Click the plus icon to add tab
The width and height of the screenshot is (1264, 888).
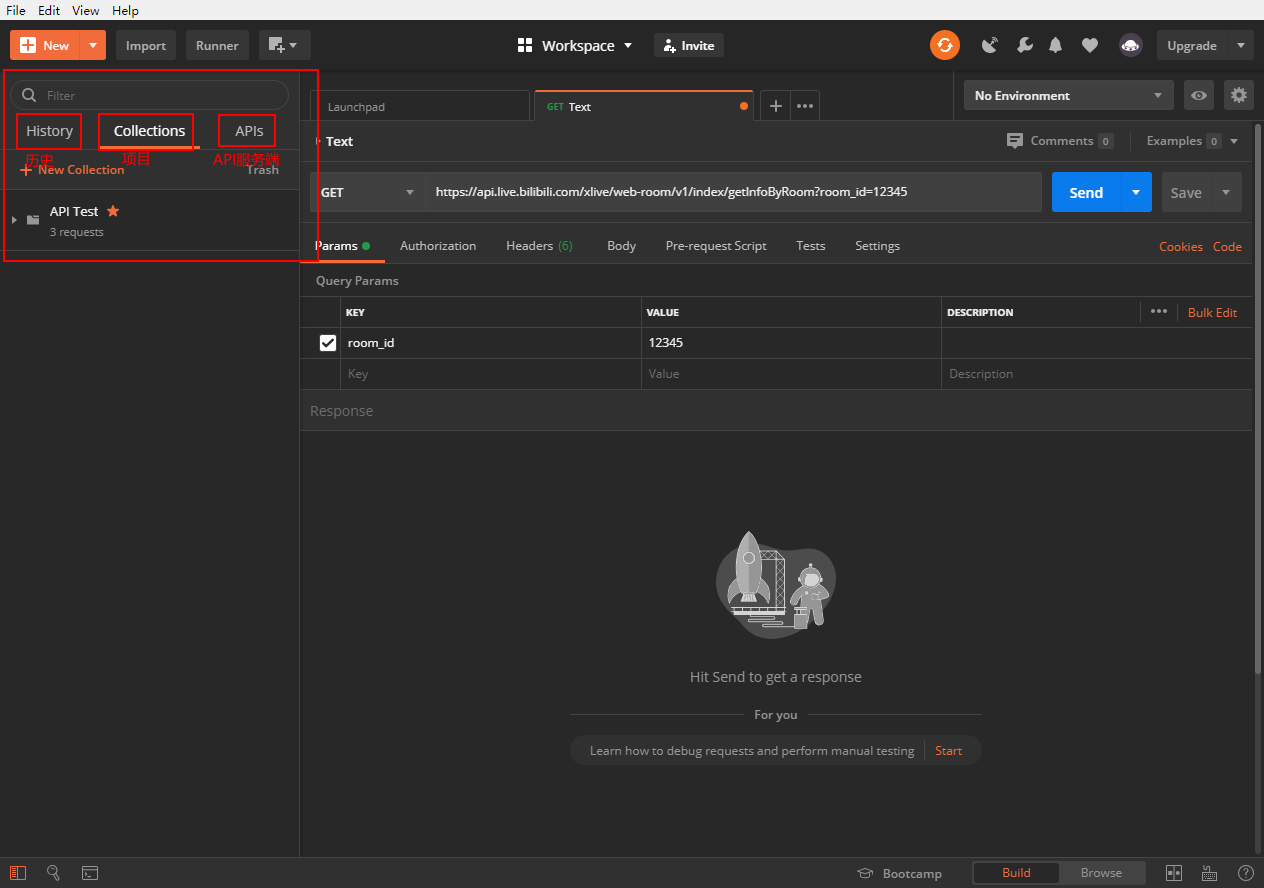coord(775,106)
